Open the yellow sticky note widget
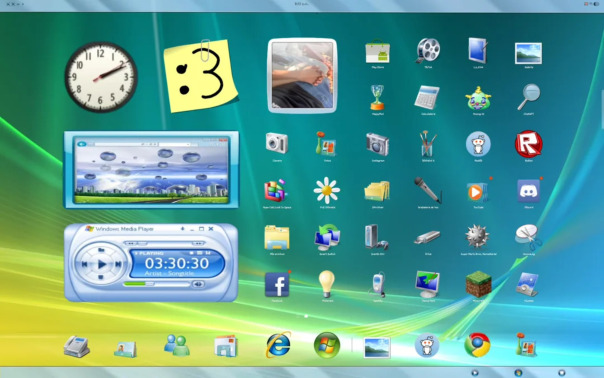The image size is (604, 378). (x=201, y=76)
